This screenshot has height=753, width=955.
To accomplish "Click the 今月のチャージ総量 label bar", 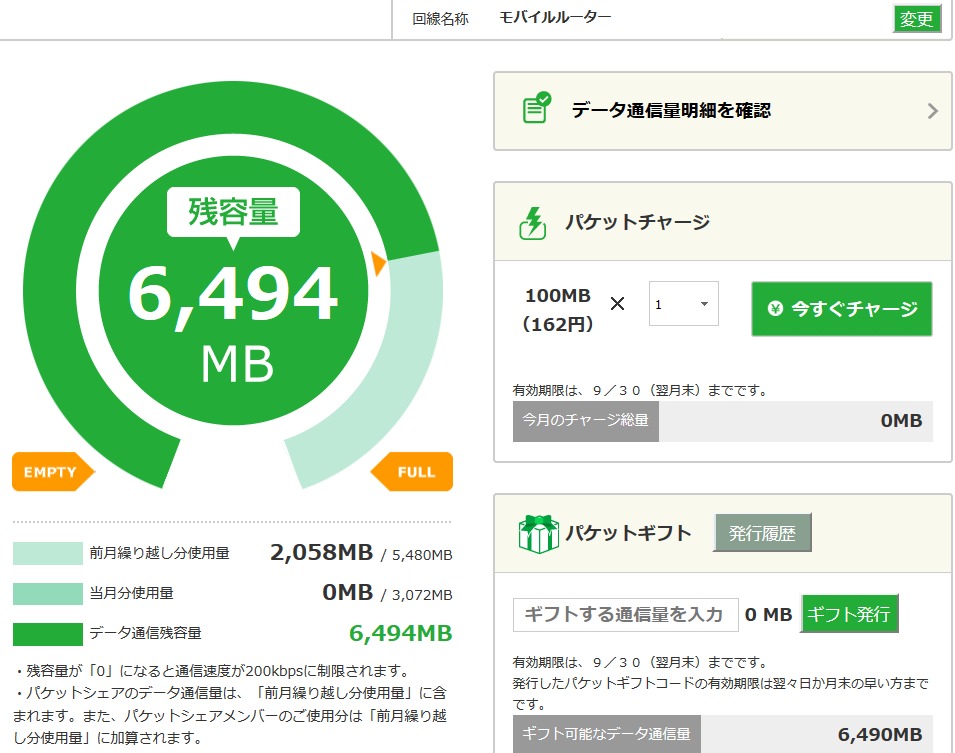I will [x=586, y=421].
